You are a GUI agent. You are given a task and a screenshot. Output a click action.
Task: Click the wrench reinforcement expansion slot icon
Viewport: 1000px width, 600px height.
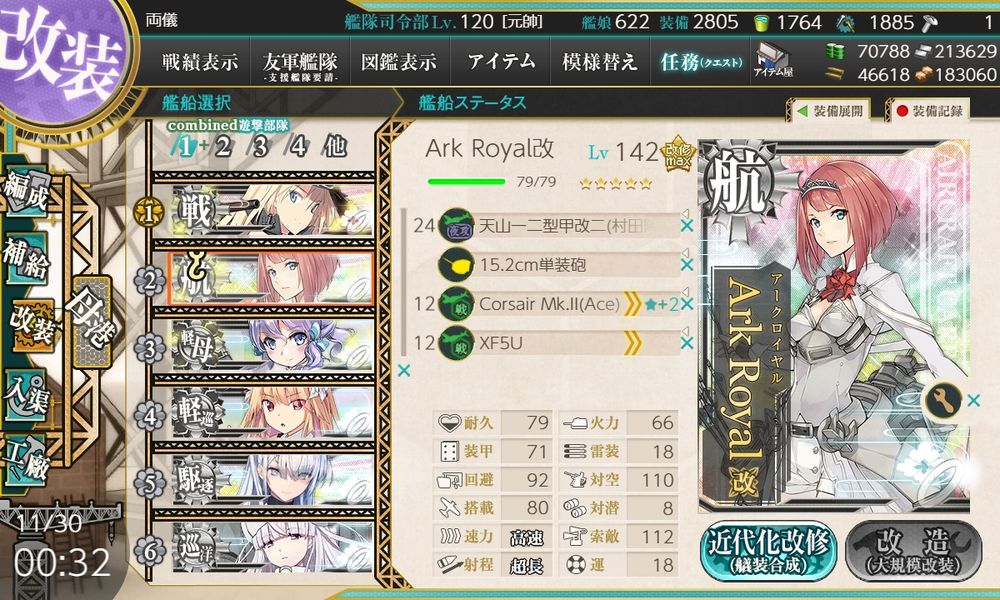pyautogui.click(x=943, y=401)
